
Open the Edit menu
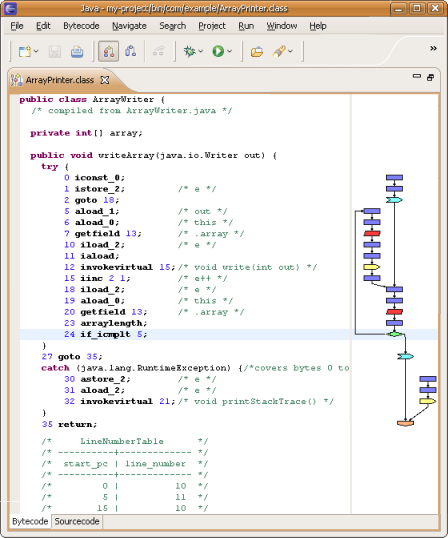click(x=43, y=26)
